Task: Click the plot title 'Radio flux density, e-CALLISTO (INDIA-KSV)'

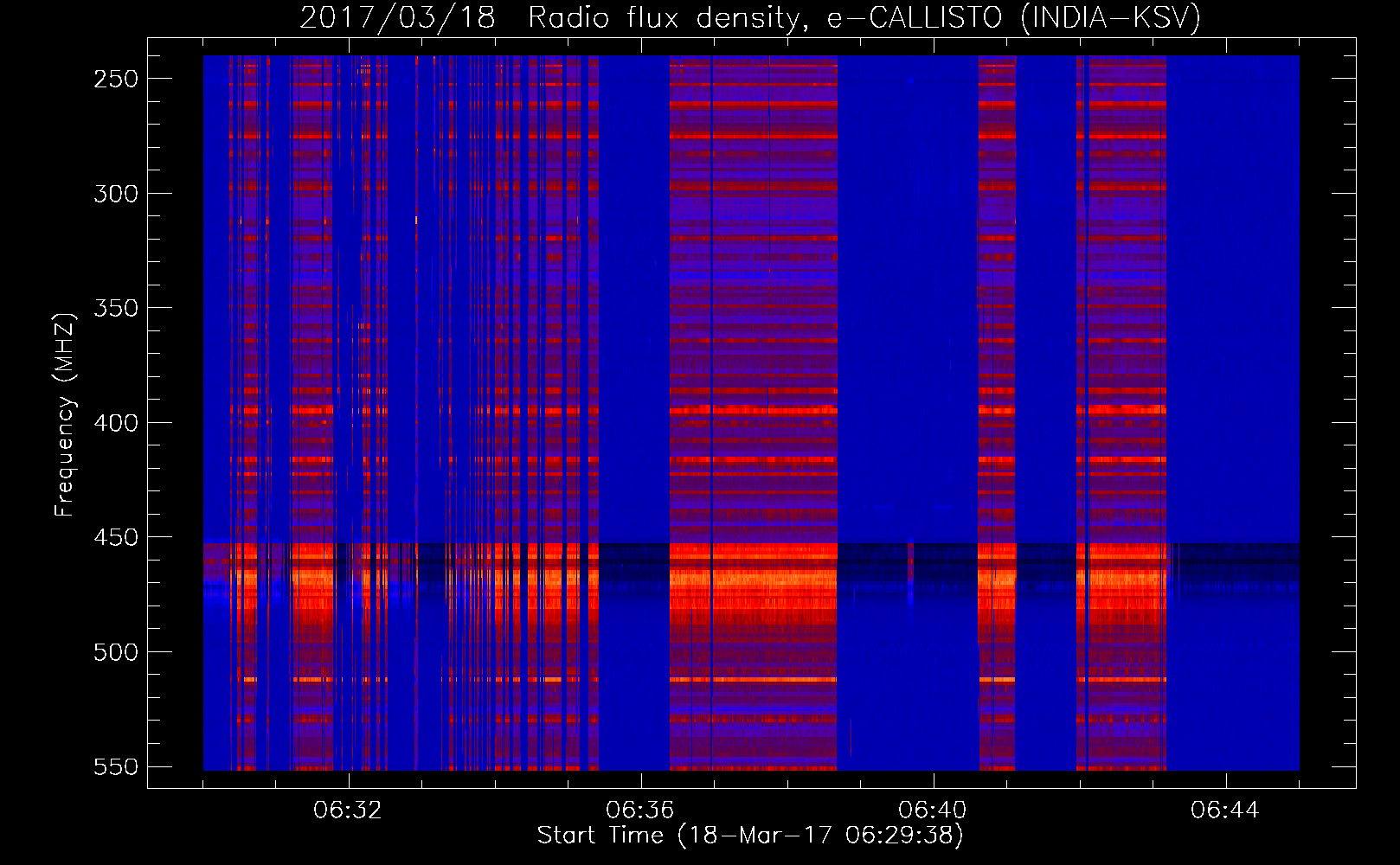Action: coord(864,17)
